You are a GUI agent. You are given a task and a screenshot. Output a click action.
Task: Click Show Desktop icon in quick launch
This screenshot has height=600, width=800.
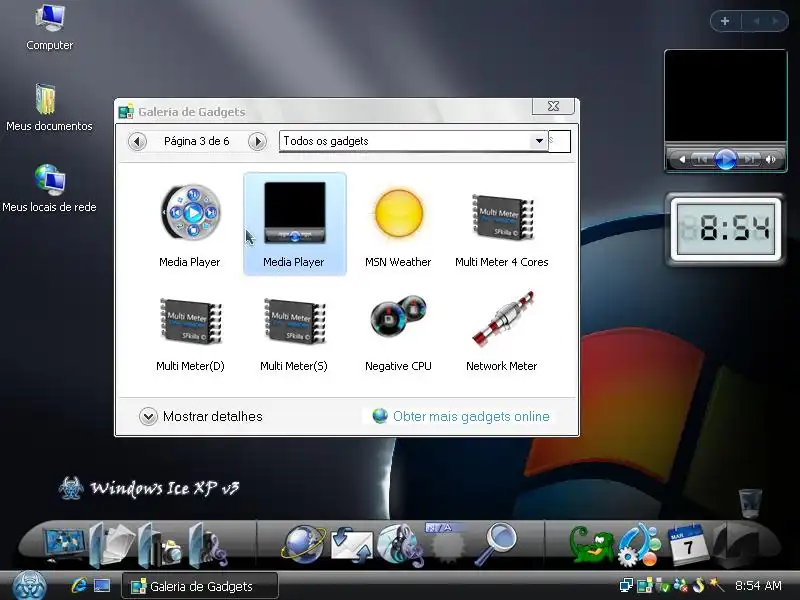coord(102,586)
